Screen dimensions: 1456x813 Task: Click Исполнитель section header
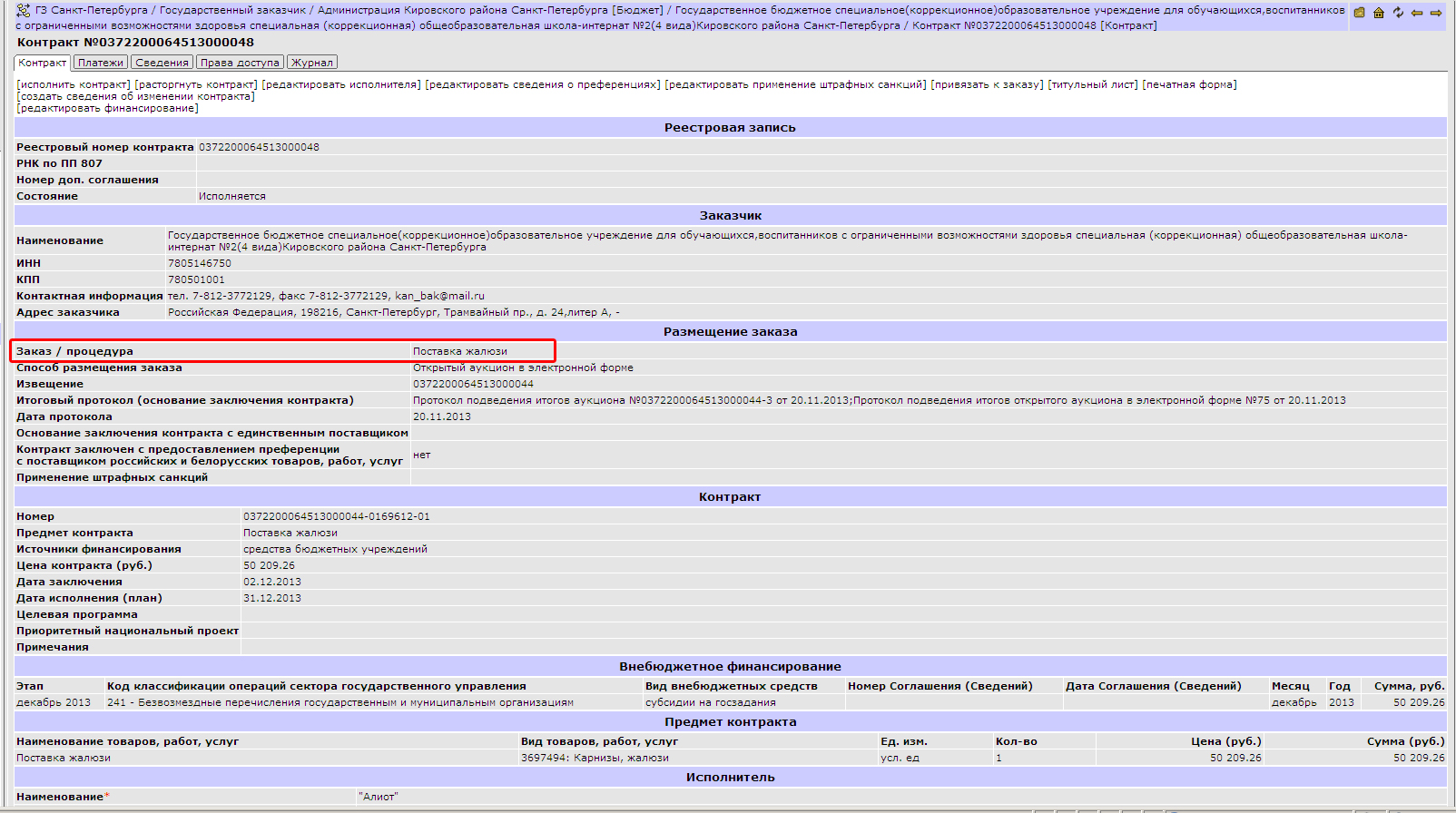tap(730, 778)
